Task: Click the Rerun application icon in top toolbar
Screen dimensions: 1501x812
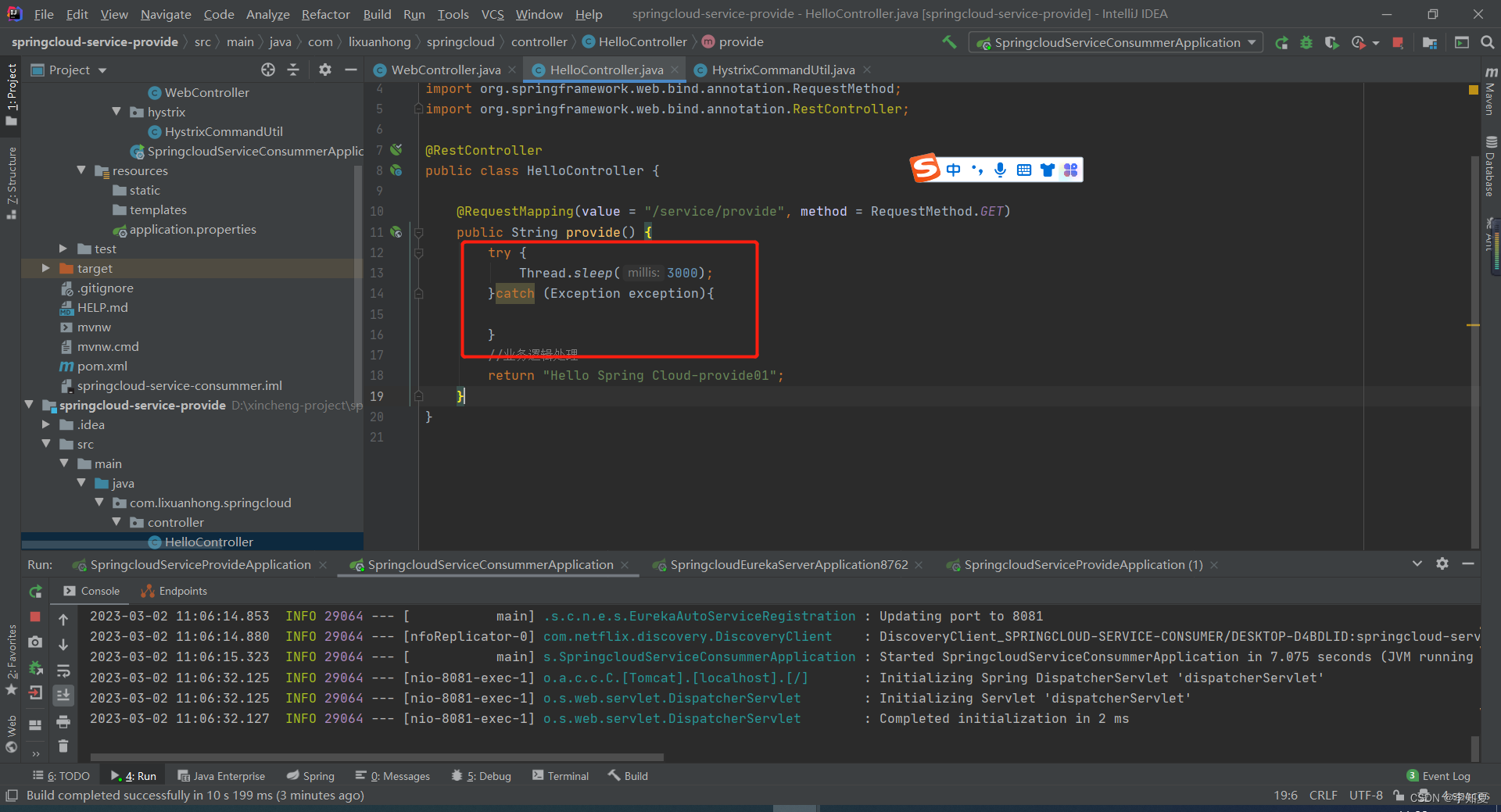Action: click(1281, 42)
